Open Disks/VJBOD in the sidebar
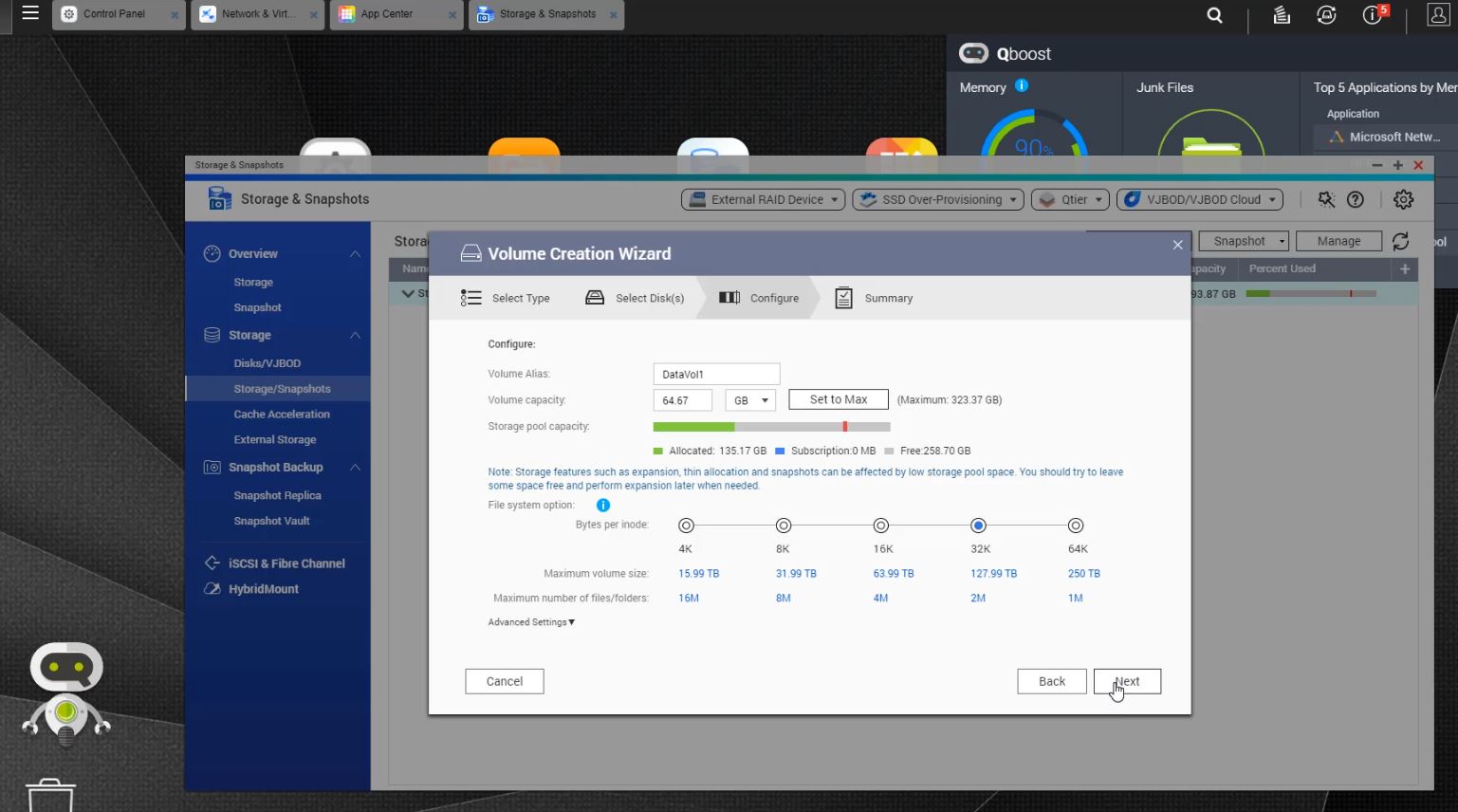 267,363
